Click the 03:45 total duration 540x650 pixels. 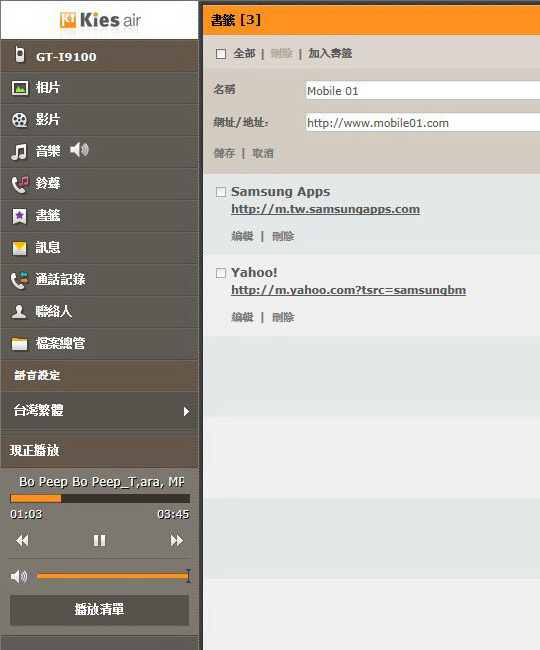click(x=173, y=514)
